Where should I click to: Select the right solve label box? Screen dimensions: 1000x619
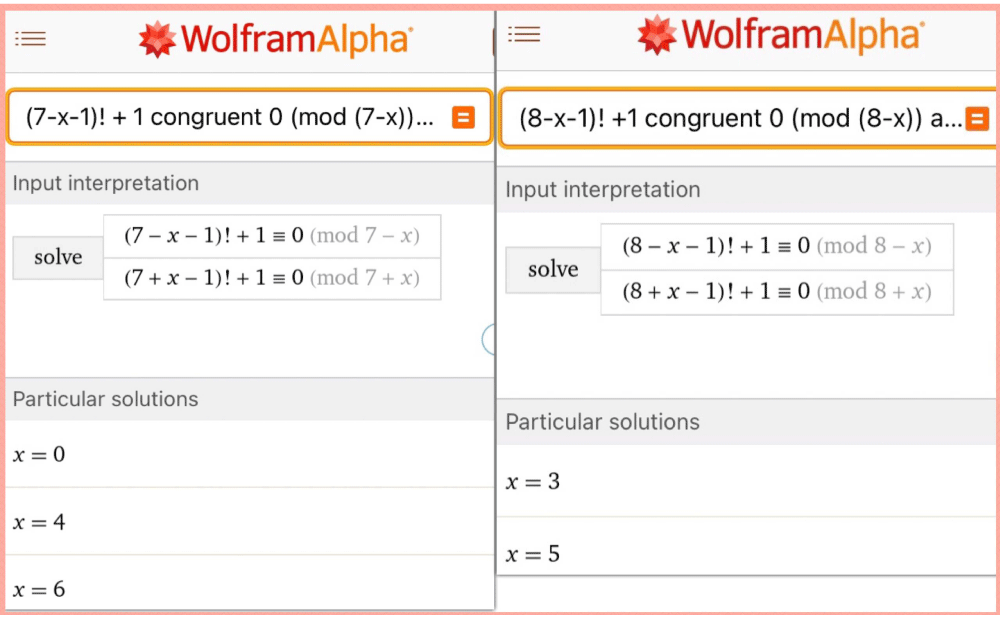coord(553,270)
